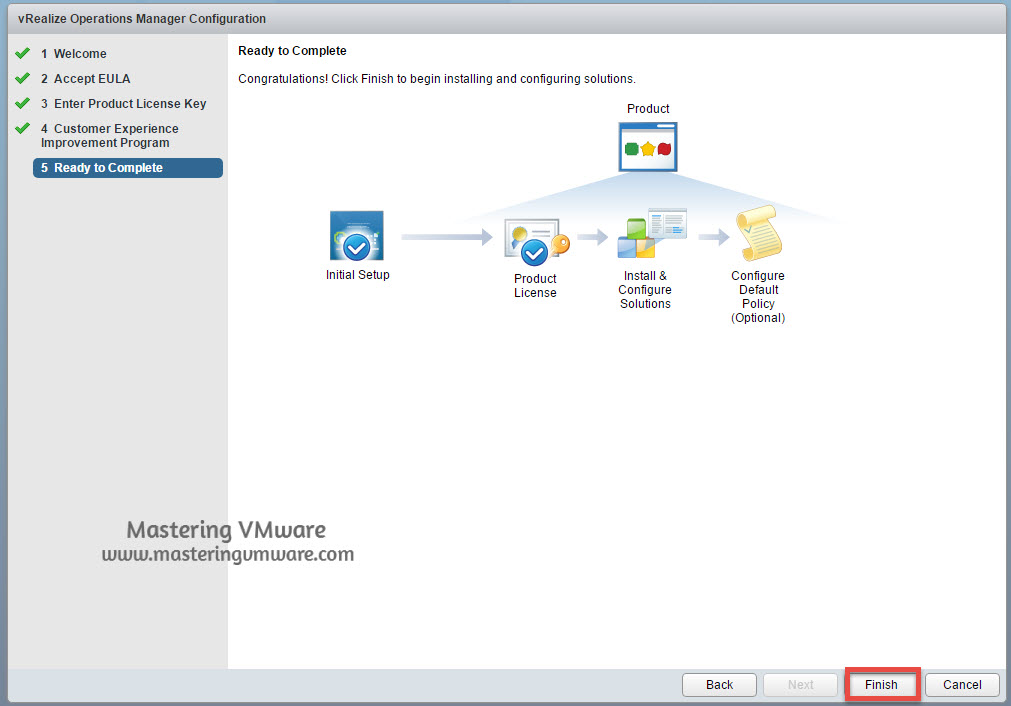Click the 'Congratulations! Click Finish' message text
Image resolution: width=1011 pixels, height=706 pixels.
[x=437, y=79]
